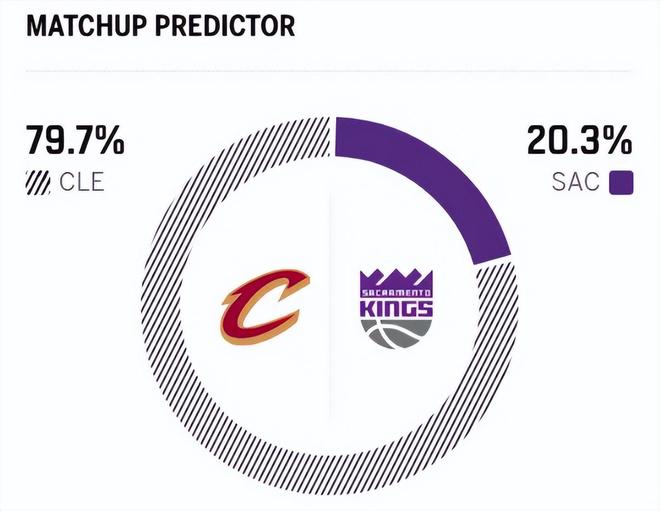Select the hatched CLE legend swatch
Viewport: 660px width, 511px height.
[x=39, y=183]
